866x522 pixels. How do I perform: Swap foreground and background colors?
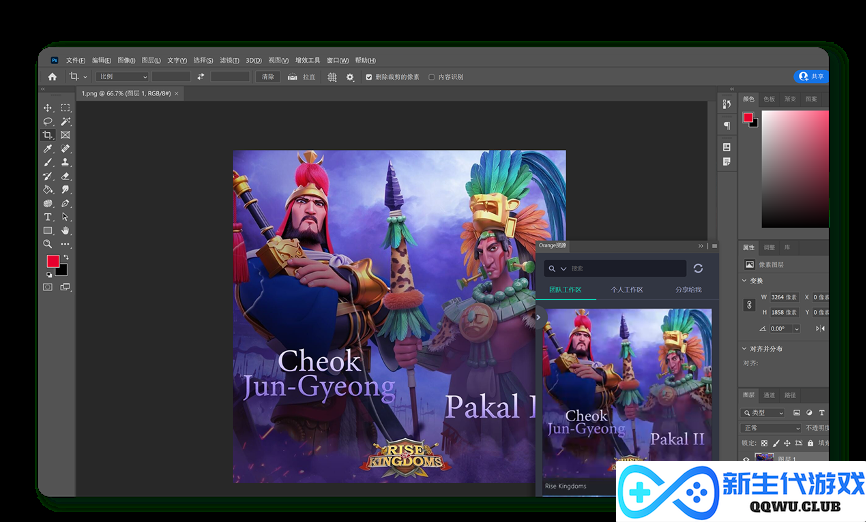[66, 257]
